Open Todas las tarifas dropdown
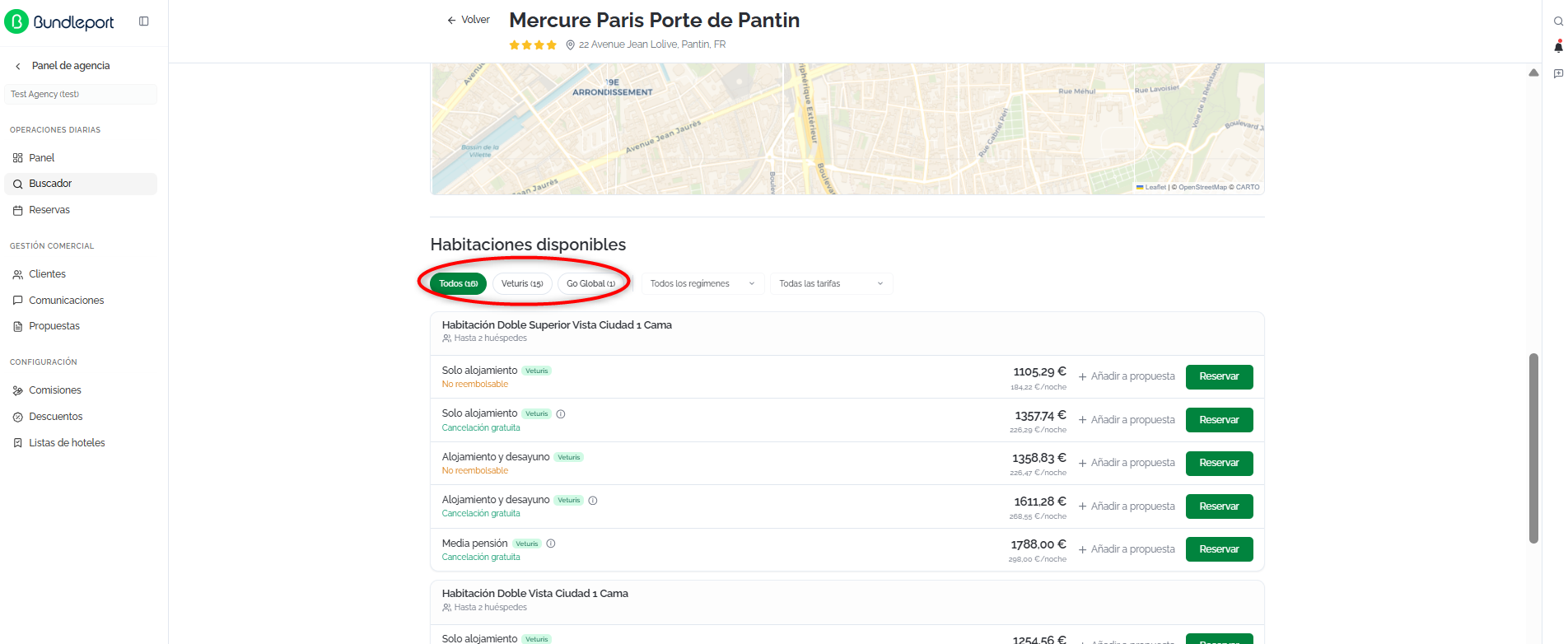 [x=831, y=283]
